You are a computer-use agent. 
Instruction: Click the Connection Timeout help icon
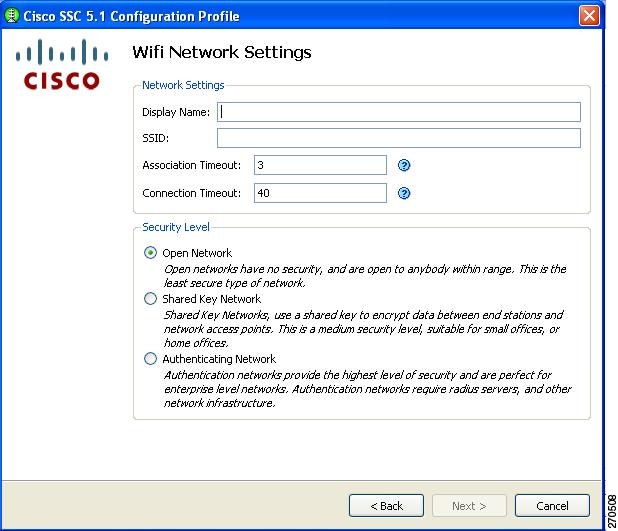[x=404, y=193]
